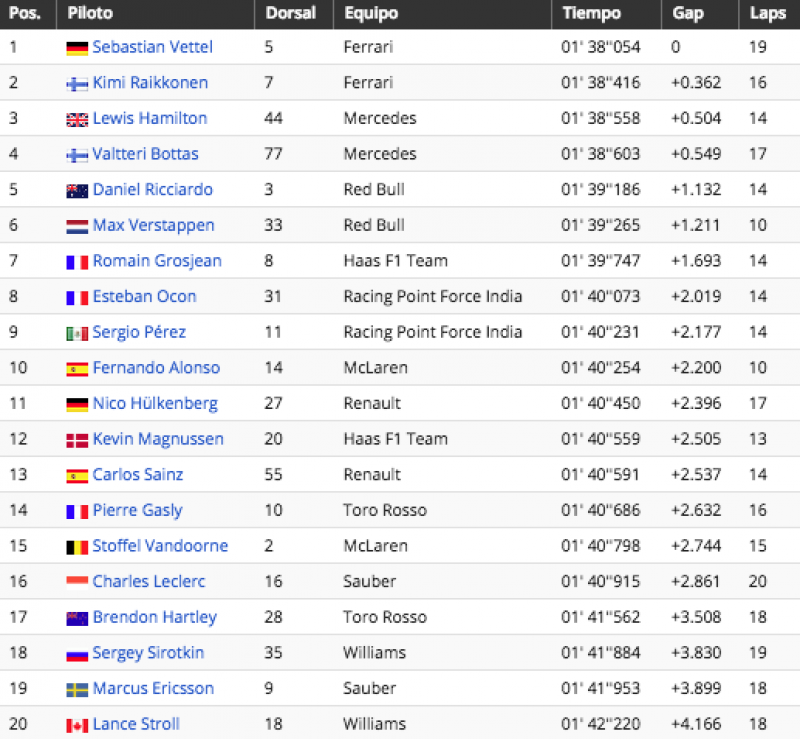Click Racing Point Force India in Ocon's row

(x=433, y=297)
